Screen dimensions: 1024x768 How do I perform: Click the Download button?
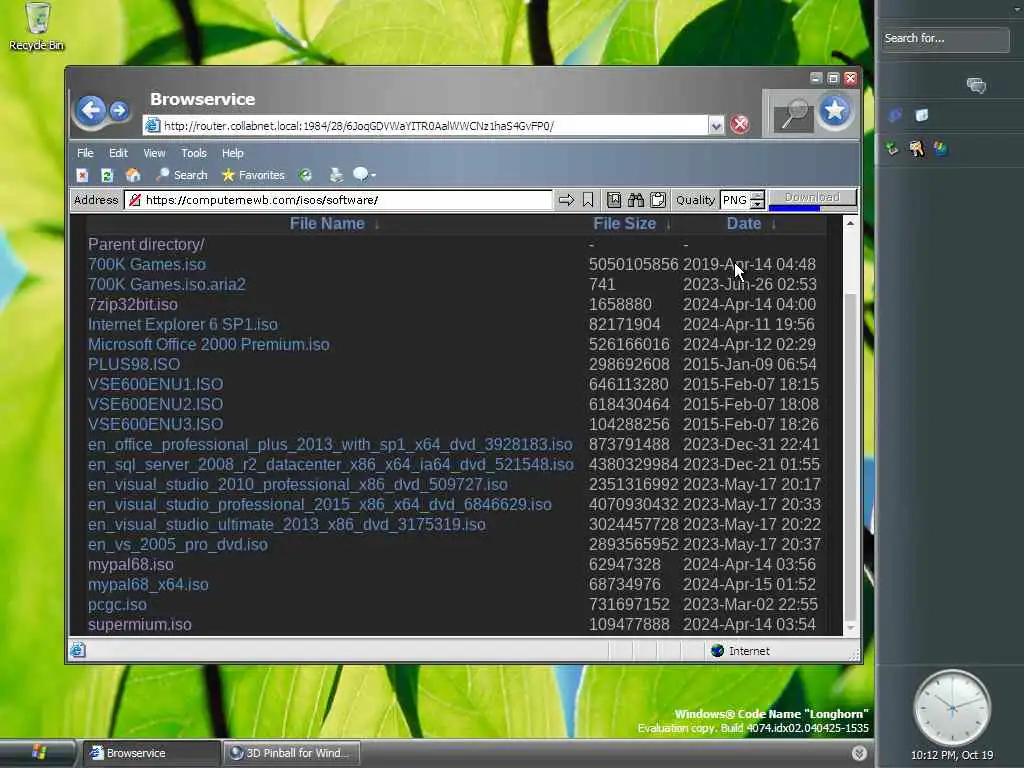812,197
